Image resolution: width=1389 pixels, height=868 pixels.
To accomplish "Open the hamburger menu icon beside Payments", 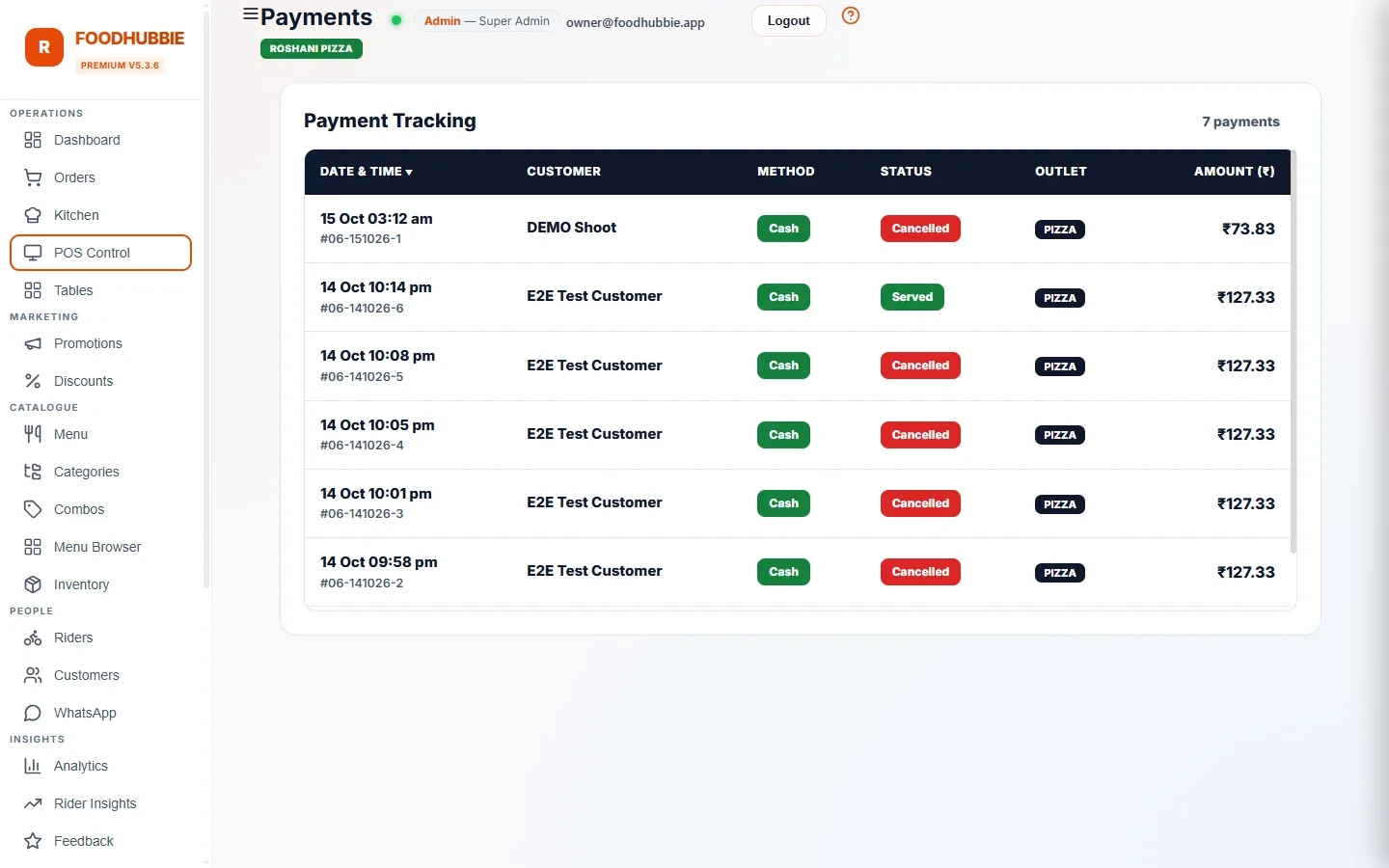I will (x=251, y=14).
